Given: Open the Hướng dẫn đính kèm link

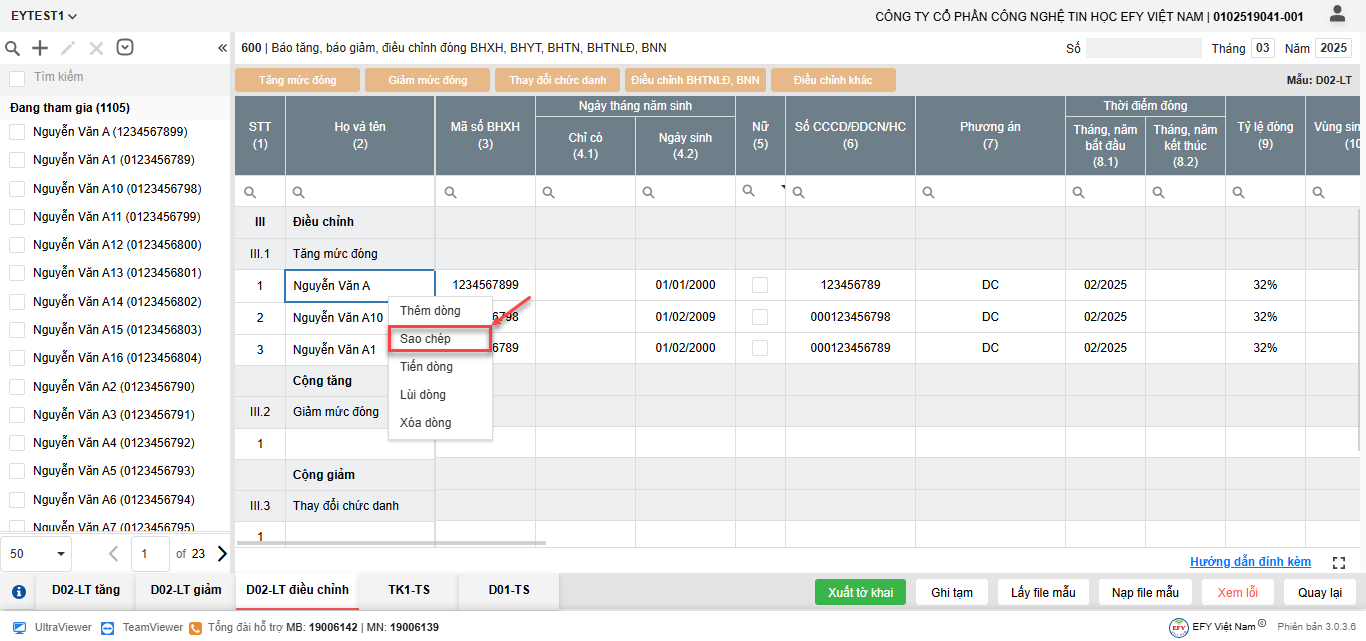Looking at the screenshot, I should coord(1250,562).
